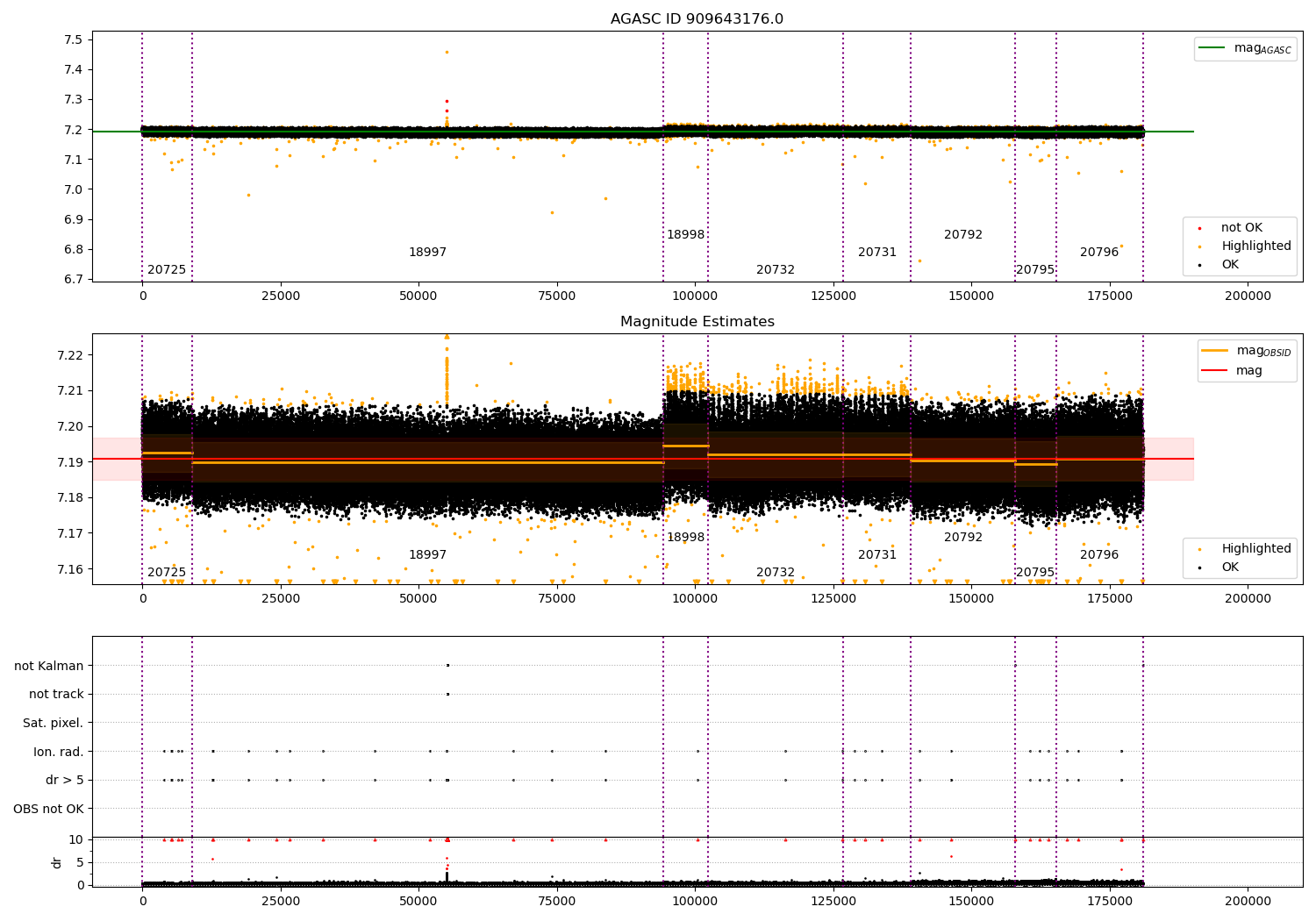Click OBSID label 20731 in Magnitude Estimates plot
The image size is (1316, 921).
[877, 555]
